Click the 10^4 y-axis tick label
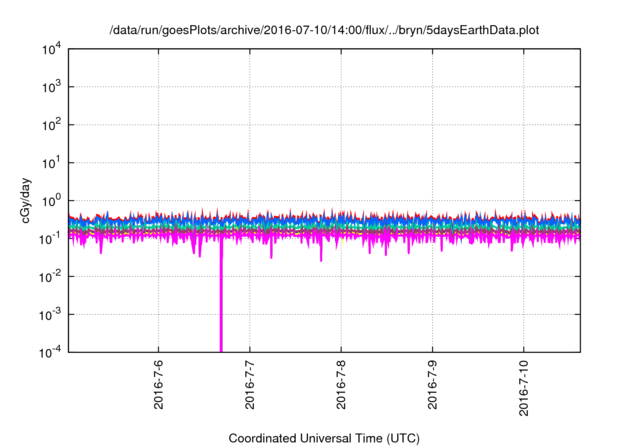The width and height of the screenshot is (640, 448). tap(51, 49)
